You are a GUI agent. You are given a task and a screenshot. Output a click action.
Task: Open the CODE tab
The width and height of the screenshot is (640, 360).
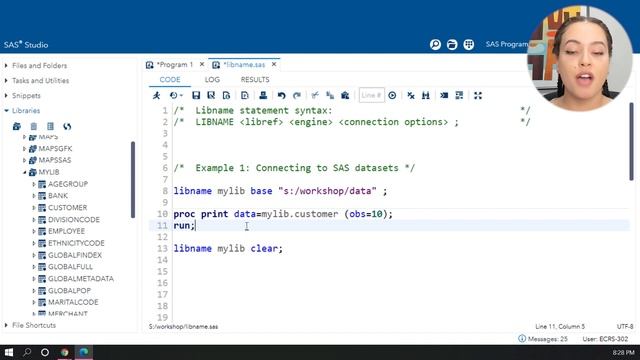[x=170, y=80]
